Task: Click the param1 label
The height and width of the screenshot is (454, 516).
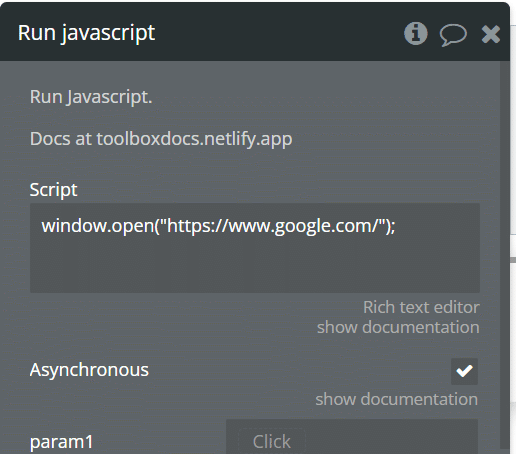Action: tap(61, 442)
